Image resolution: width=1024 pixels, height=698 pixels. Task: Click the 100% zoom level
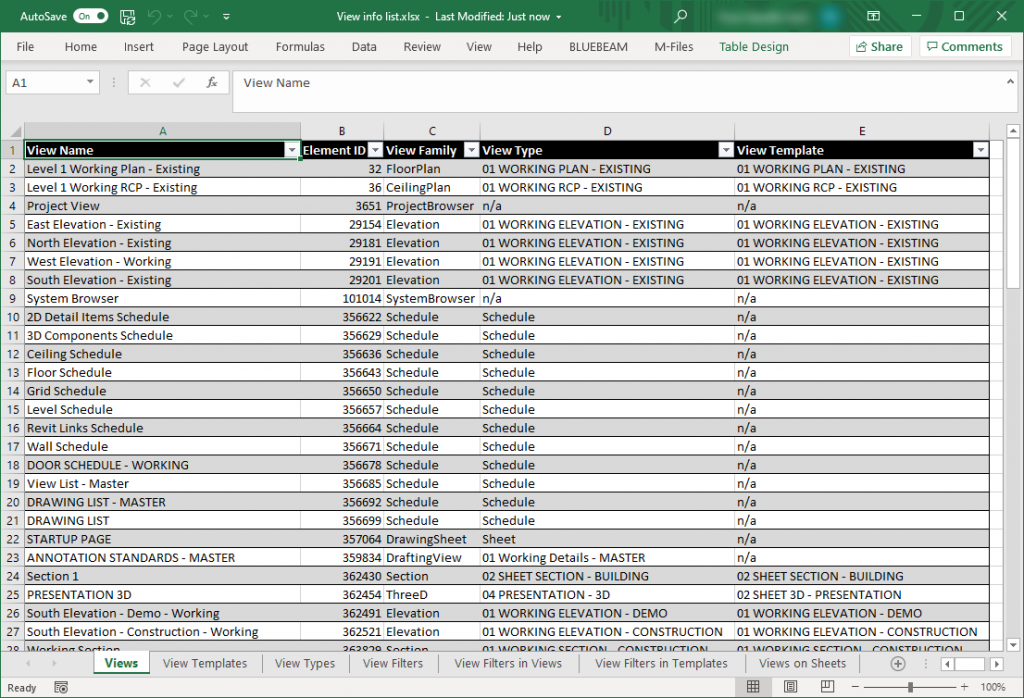tap(993, 687)
